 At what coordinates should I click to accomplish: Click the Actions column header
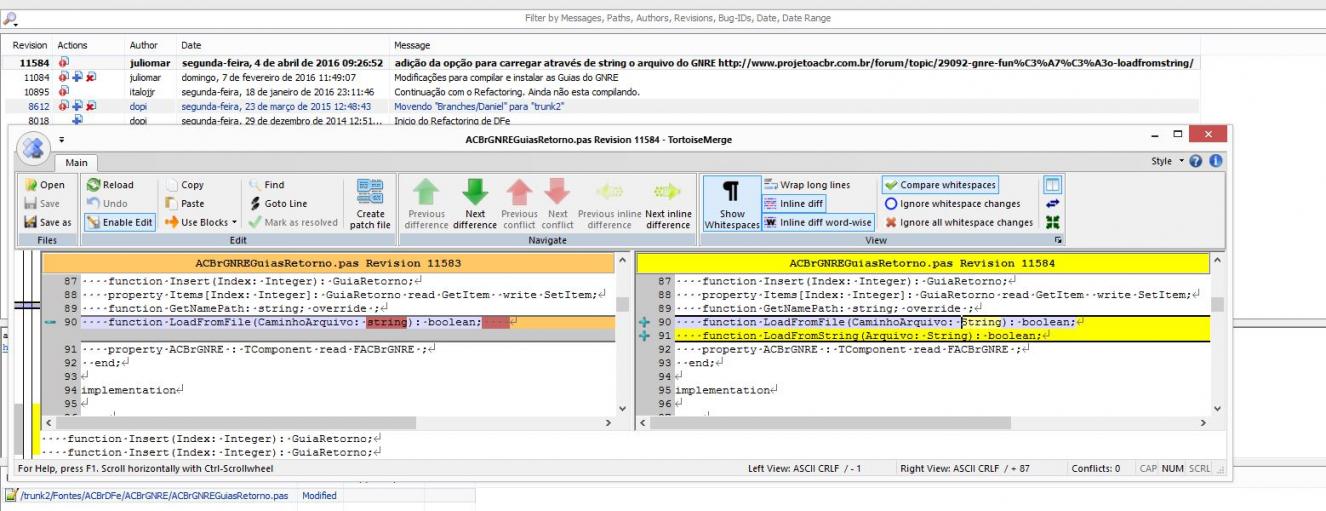73,45
